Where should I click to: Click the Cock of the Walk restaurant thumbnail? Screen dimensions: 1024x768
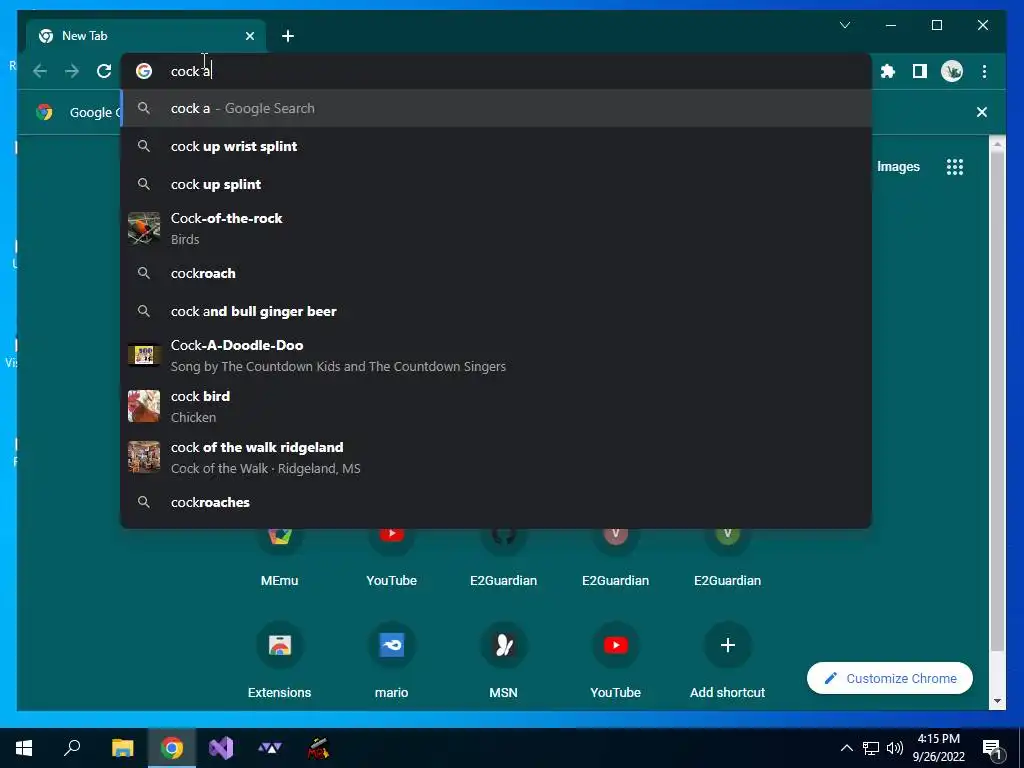click(x=144, y=457)
